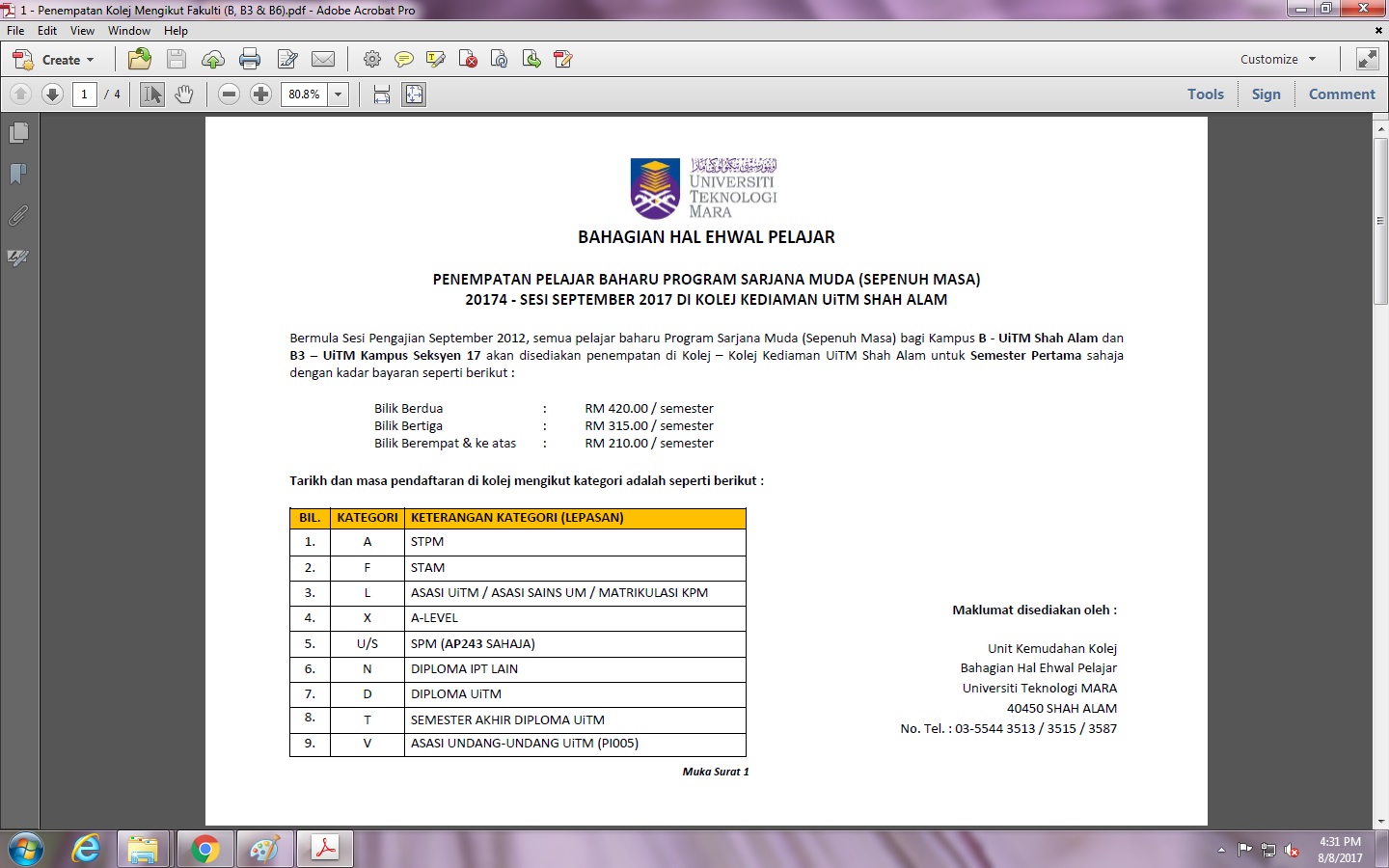Click 'RM 420.00 / semester' text

(649, 409)
